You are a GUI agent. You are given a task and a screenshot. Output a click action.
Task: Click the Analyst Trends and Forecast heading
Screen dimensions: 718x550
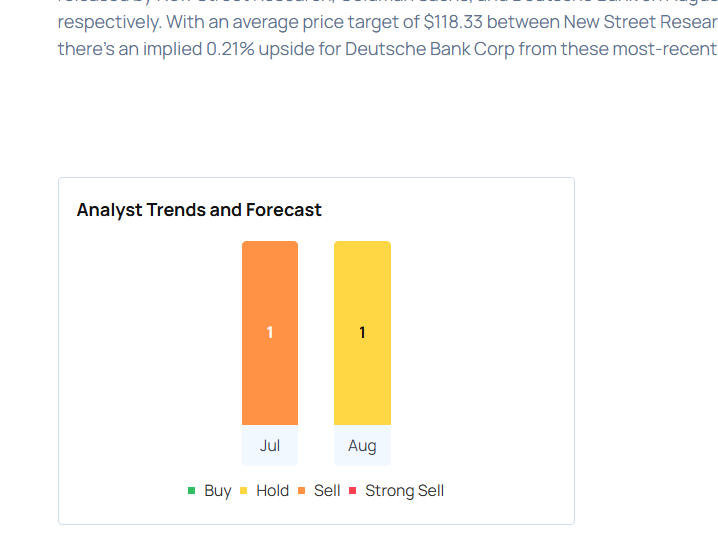(x=199, y=210)
